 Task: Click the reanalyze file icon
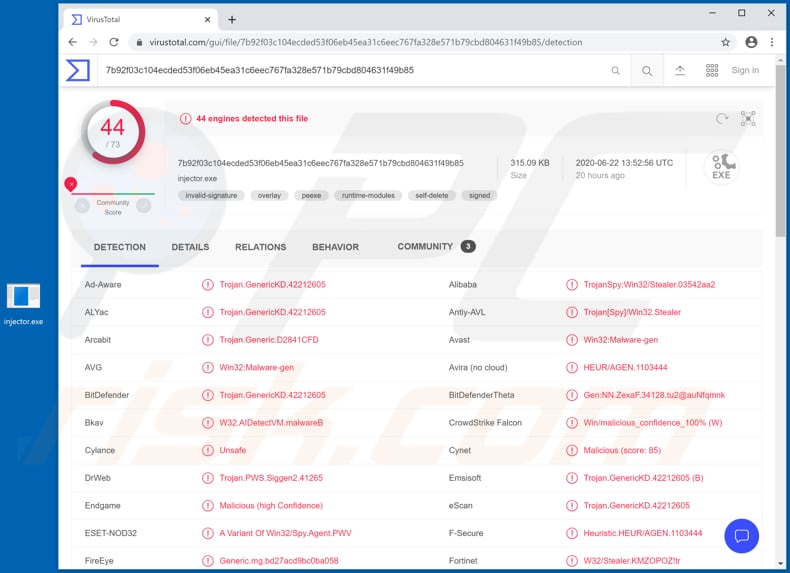click(722, 119)
